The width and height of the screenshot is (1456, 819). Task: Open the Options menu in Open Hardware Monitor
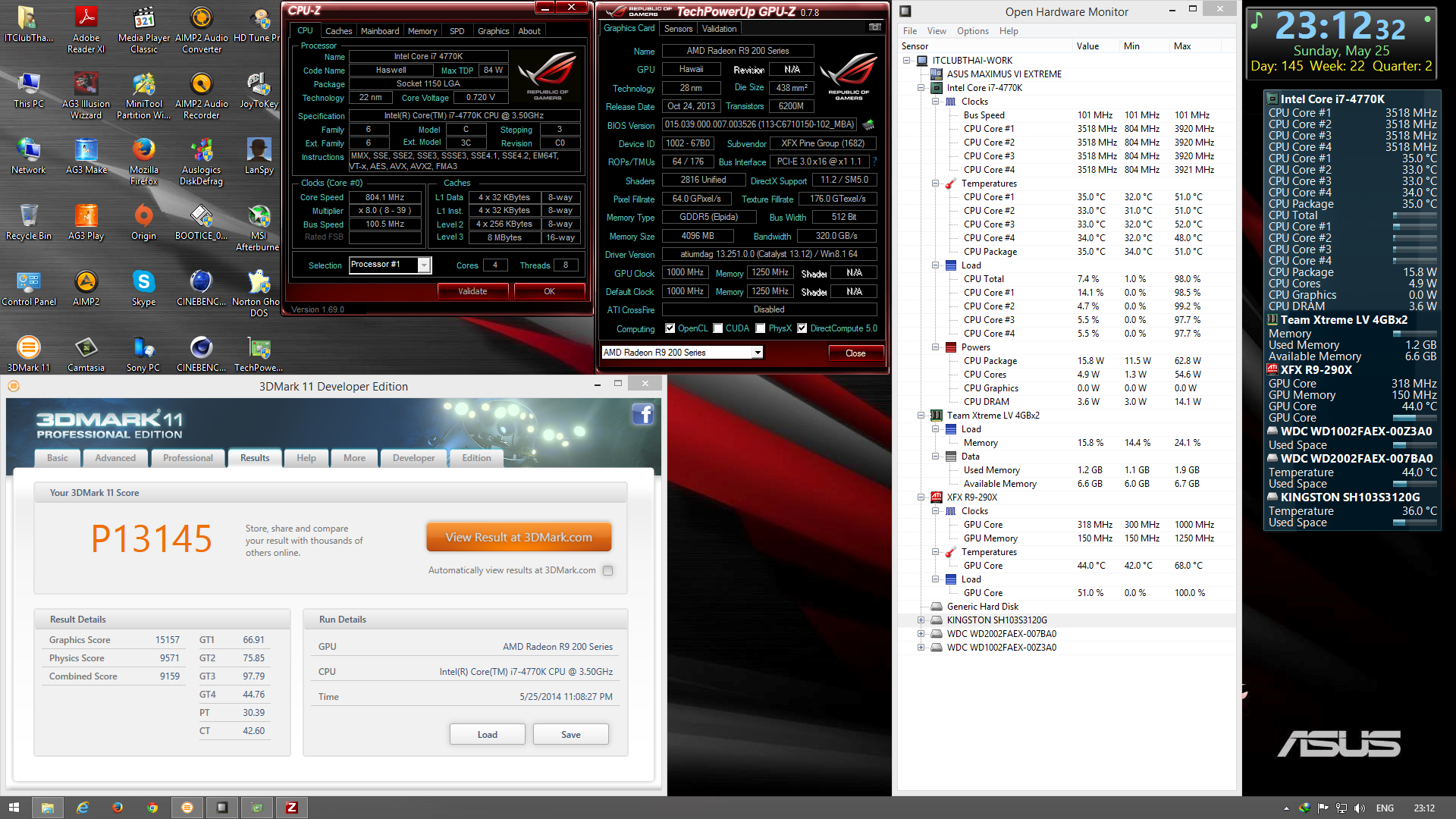click(x=972, y=31)
